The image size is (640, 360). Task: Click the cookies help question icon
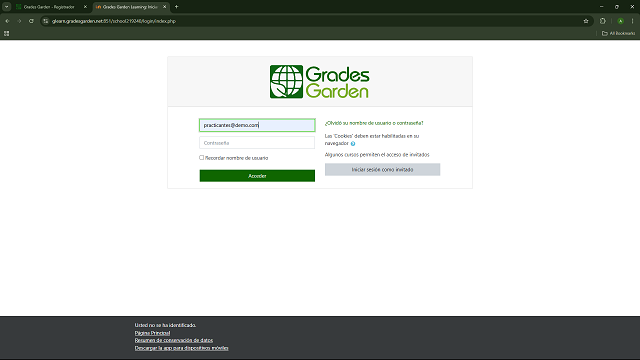353,144
